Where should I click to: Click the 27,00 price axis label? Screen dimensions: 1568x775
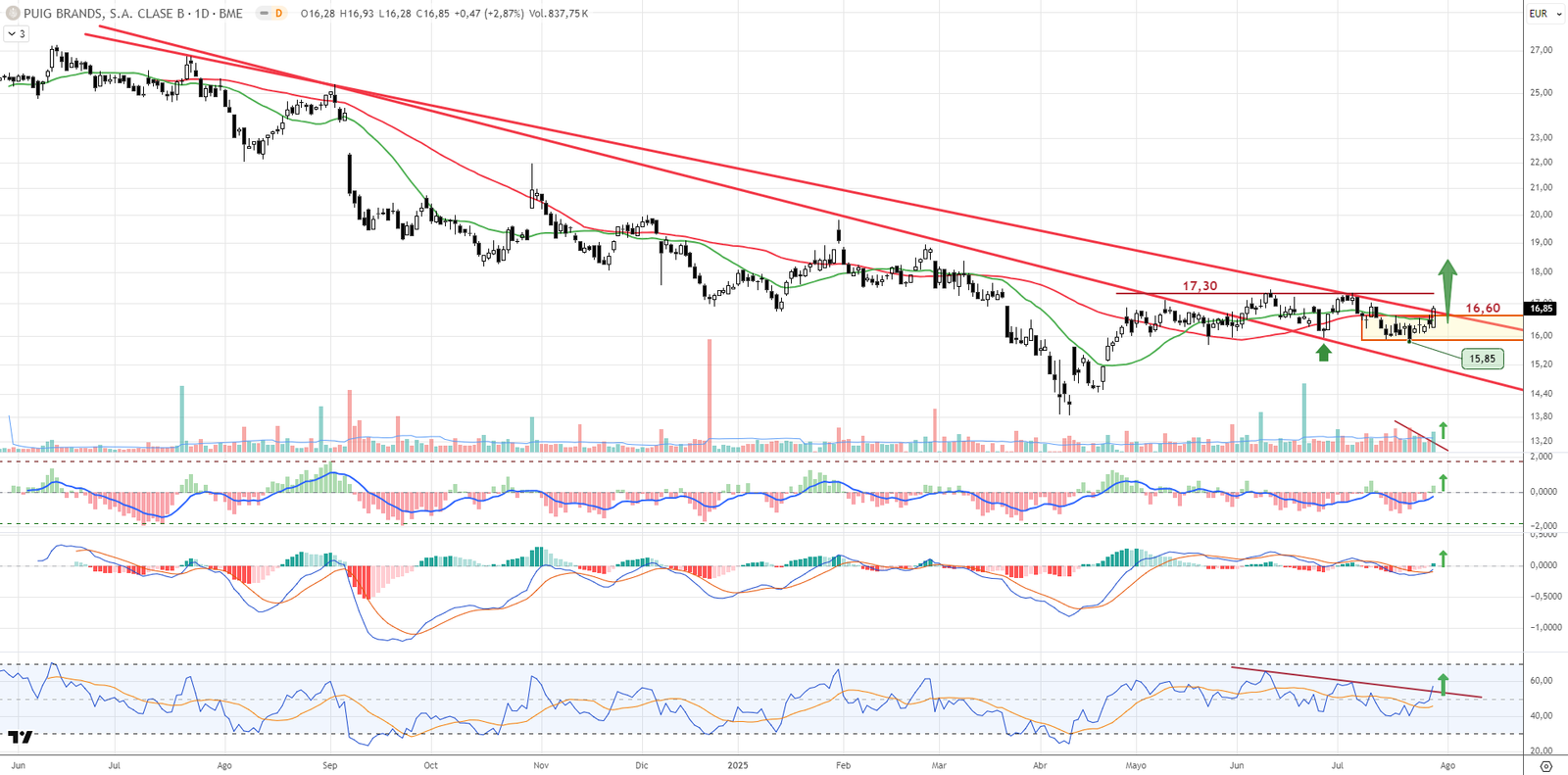(1542, 50)
